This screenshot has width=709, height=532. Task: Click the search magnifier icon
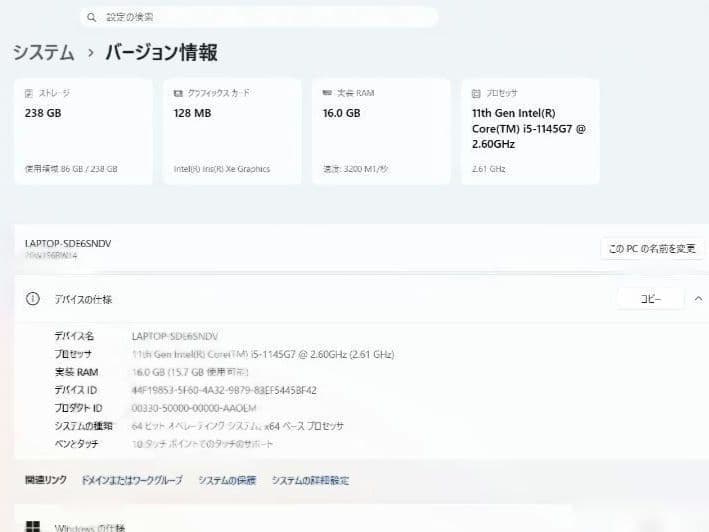tap(91, 18)
